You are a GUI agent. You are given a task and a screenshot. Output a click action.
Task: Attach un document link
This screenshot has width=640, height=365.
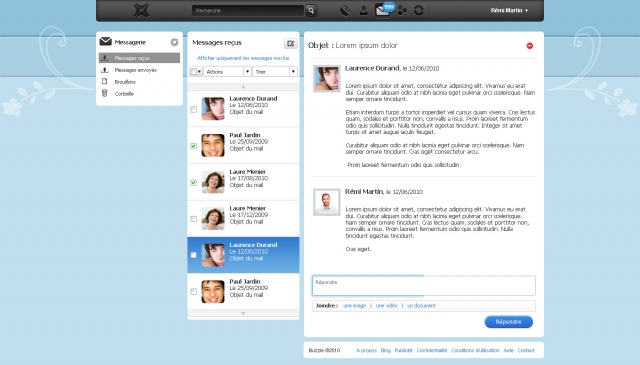coord(421,305)
